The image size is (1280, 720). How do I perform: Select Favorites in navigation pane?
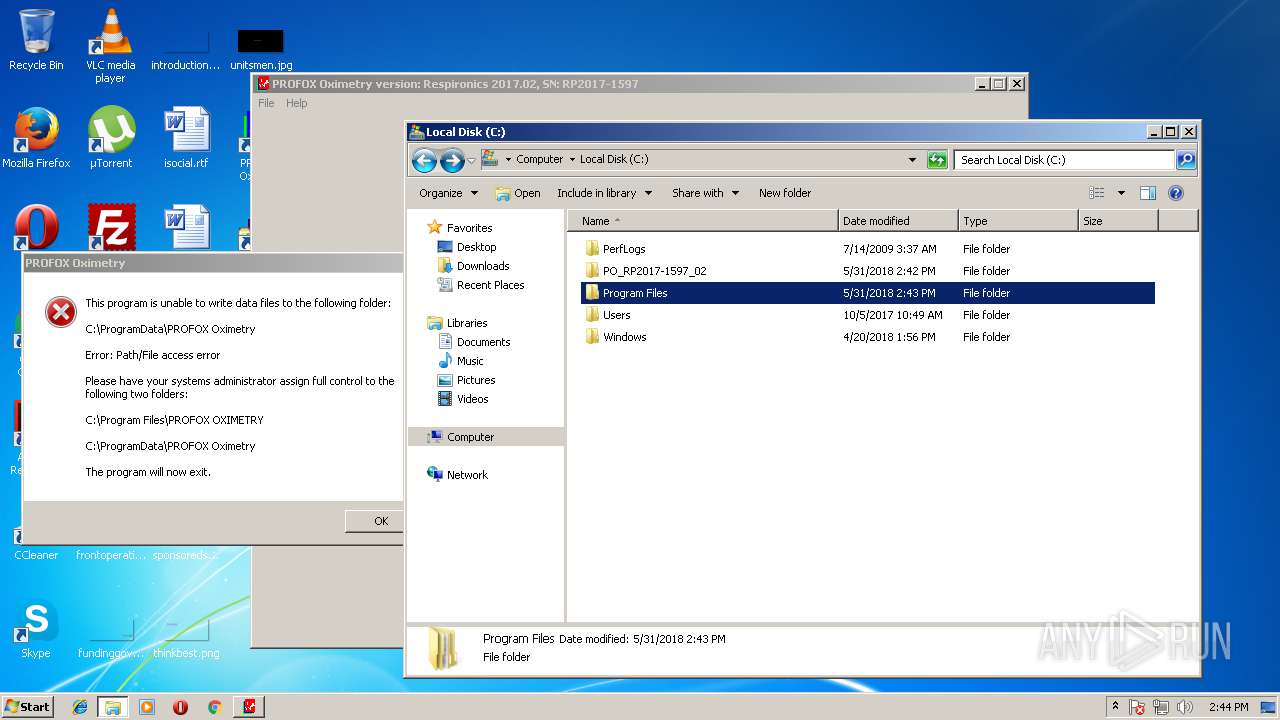[x=459, y=228]
